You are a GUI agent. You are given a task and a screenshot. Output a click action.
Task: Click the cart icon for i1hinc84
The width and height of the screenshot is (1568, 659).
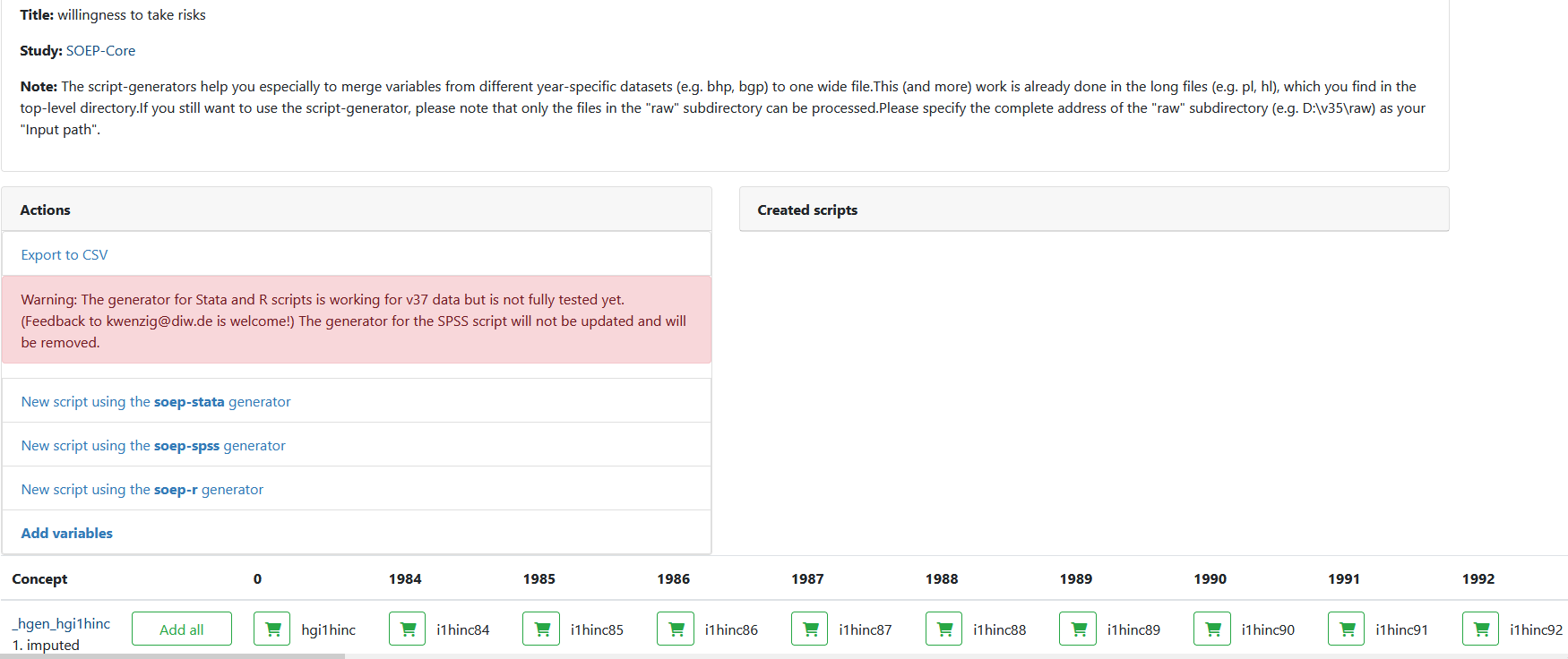[x=407, y=629]
